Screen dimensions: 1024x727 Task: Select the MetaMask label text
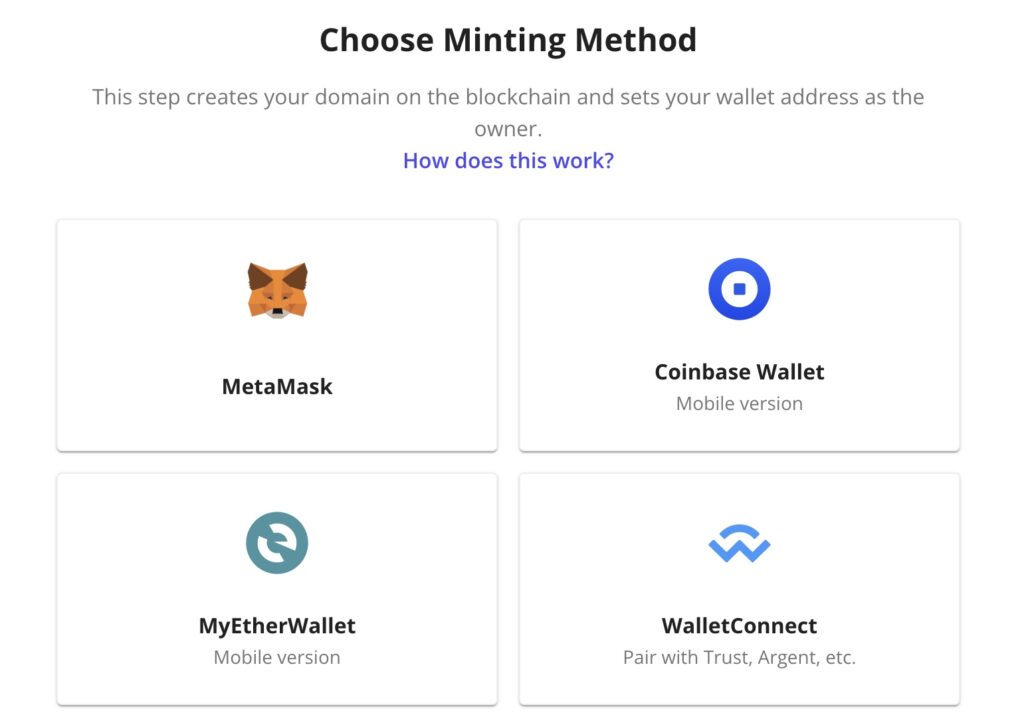[x=277, y=386]
